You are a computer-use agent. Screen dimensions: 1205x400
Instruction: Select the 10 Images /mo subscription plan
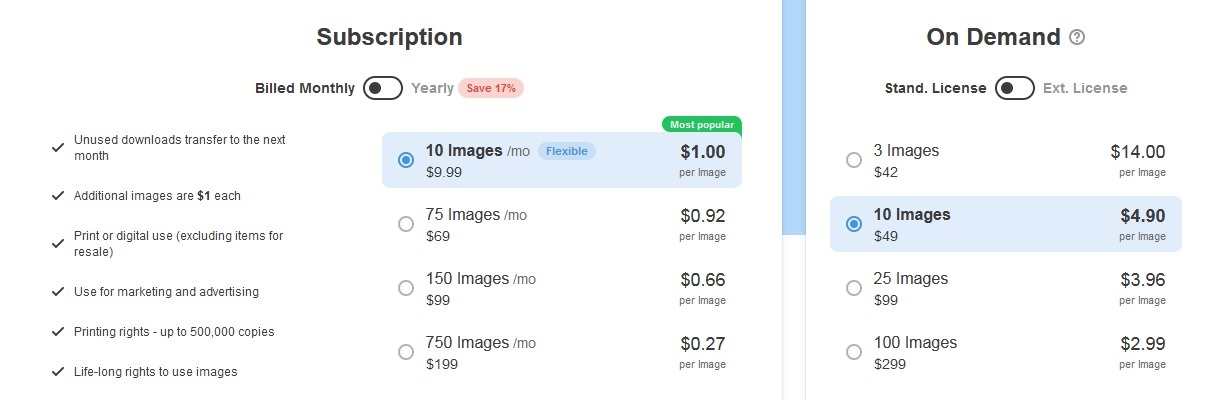[x=562, y=160]
